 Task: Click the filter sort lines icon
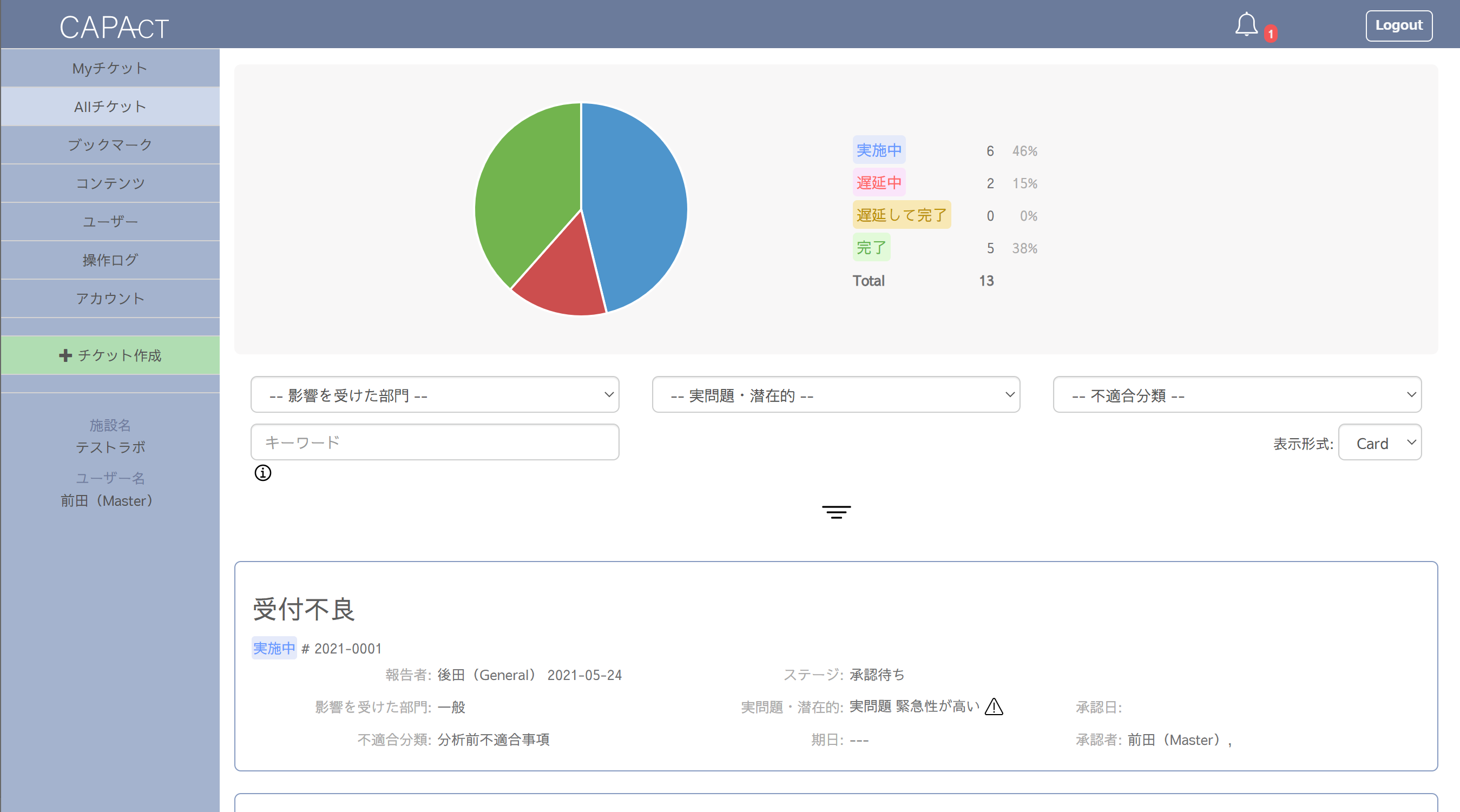836,512
